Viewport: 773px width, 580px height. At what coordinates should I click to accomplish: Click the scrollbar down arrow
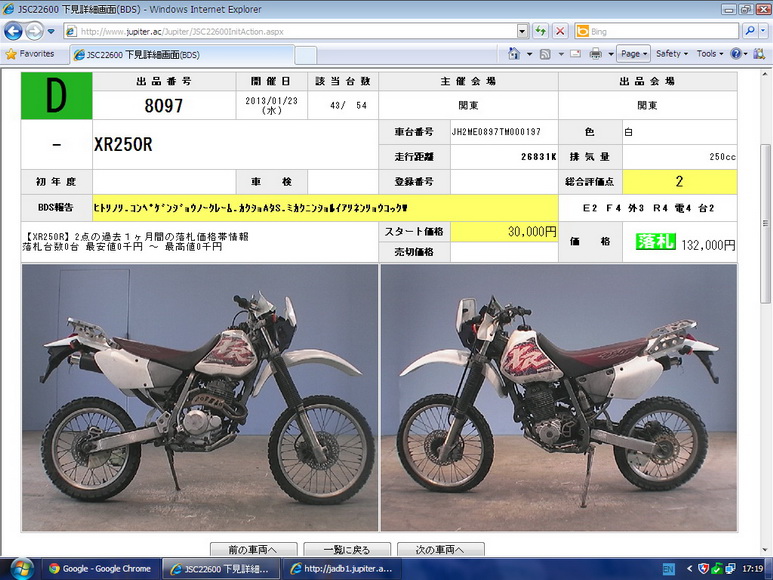click(765, 549)
